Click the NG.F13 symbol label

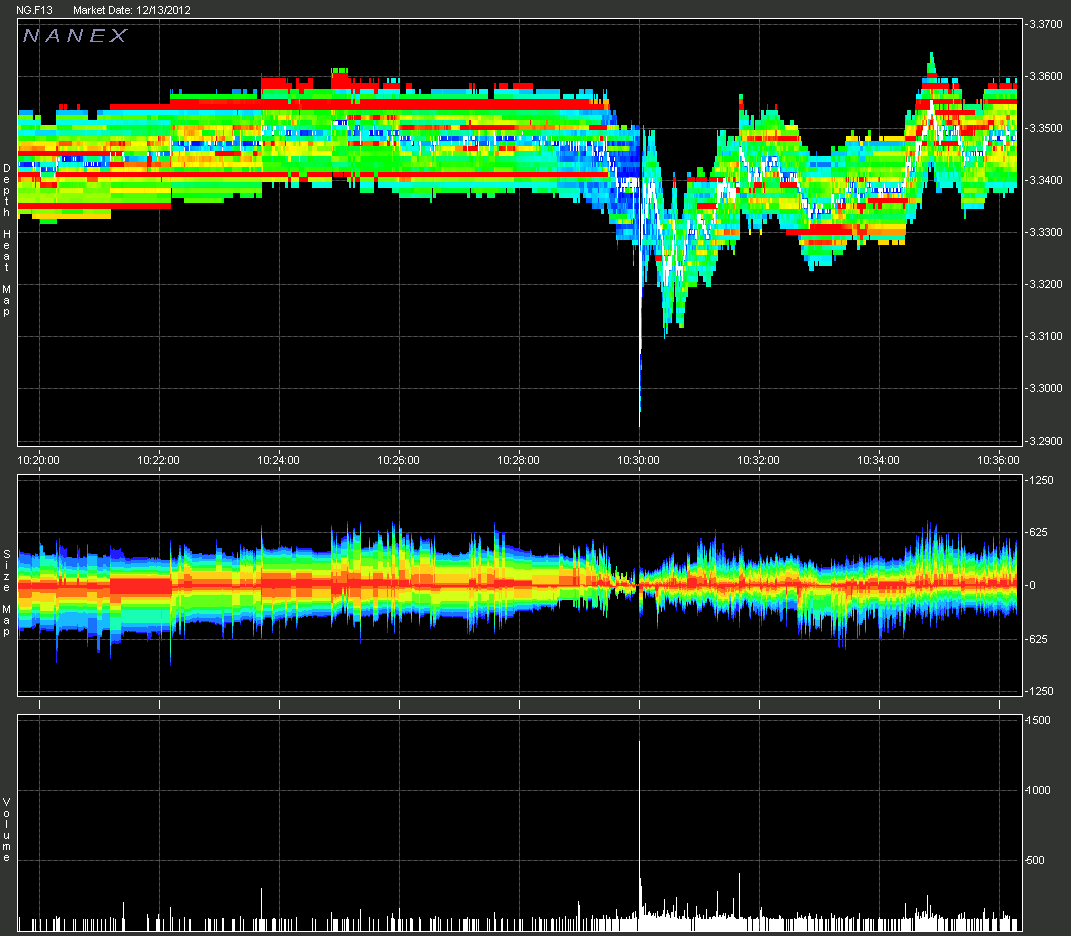pos(34,10)
